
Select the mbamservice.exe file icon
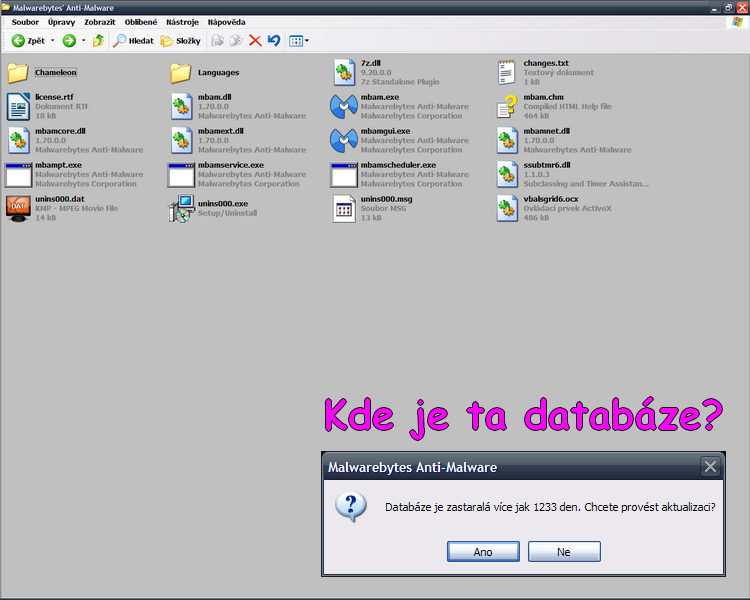click(181, 175)
